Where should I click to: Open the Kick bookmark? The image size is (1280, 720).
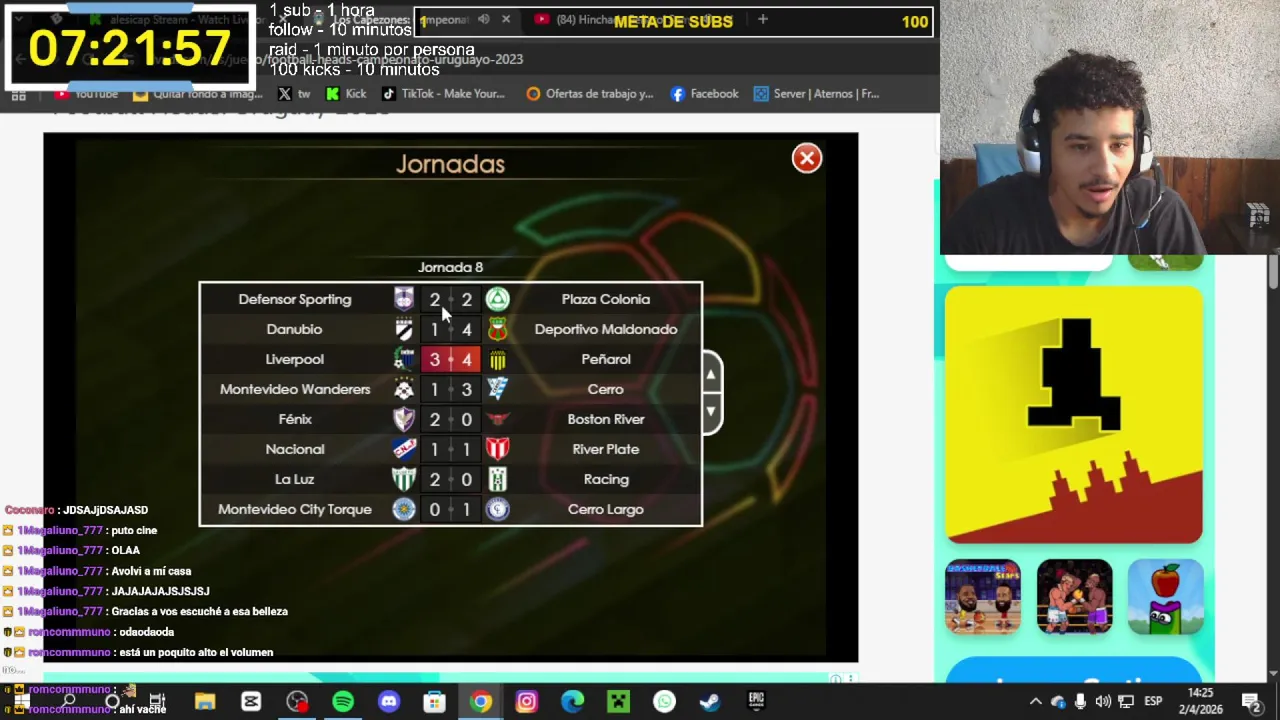pyautogui.click(x=345, y=94)
